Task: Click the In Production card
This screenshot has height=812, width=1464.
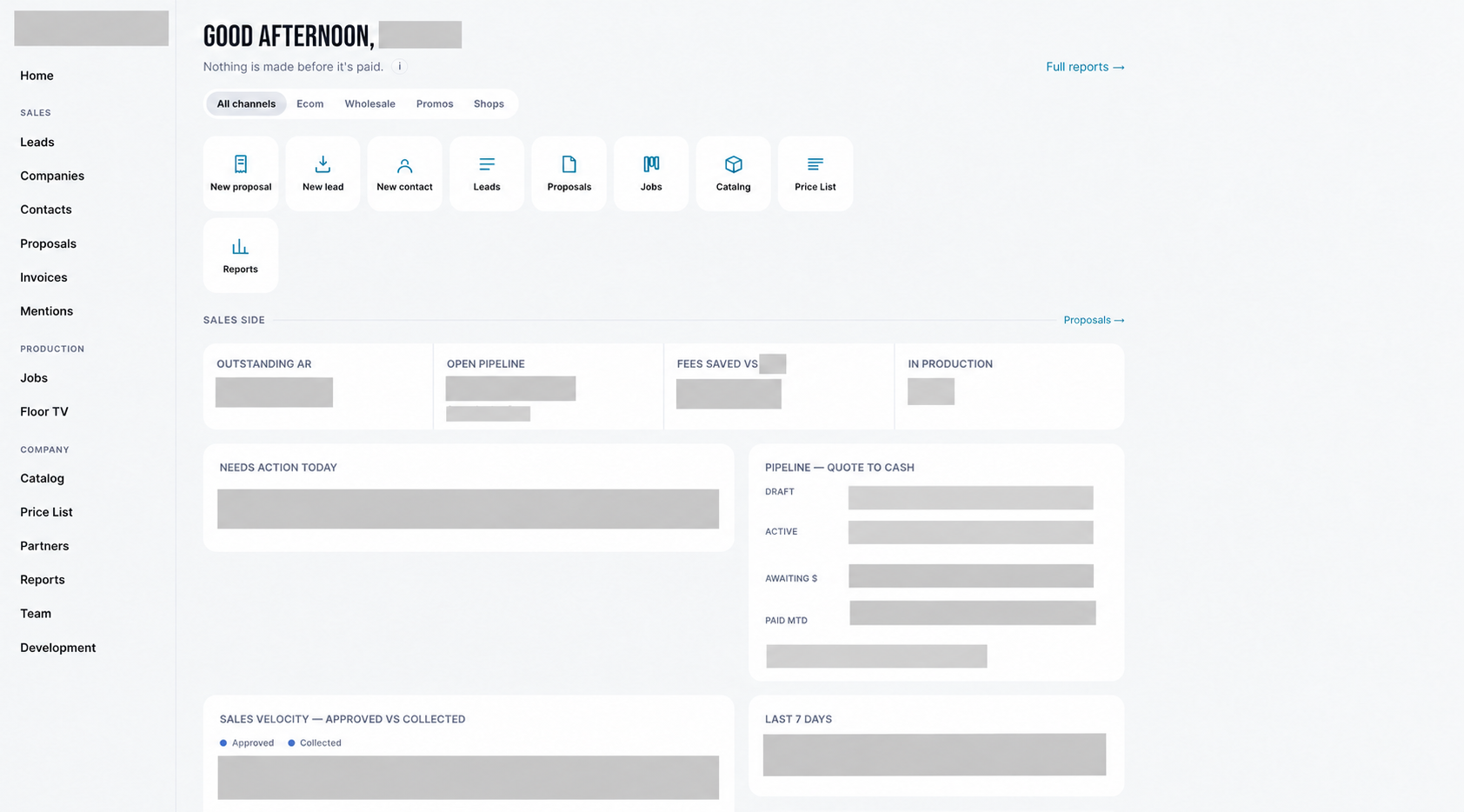Action: [x=1009, y=386]
